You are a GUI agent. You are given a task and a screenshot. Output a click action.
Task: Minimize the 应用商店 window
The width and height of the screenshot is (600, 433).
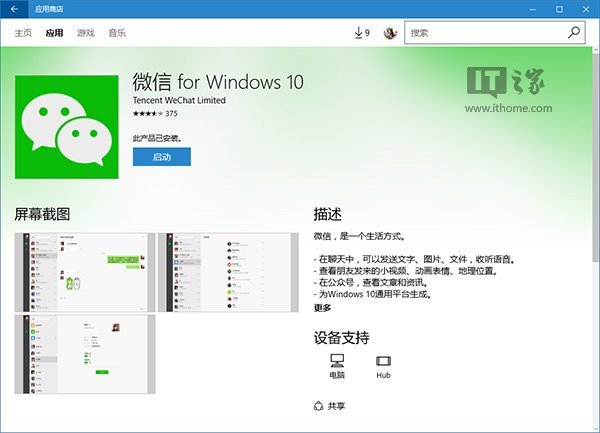pos(533,9)
